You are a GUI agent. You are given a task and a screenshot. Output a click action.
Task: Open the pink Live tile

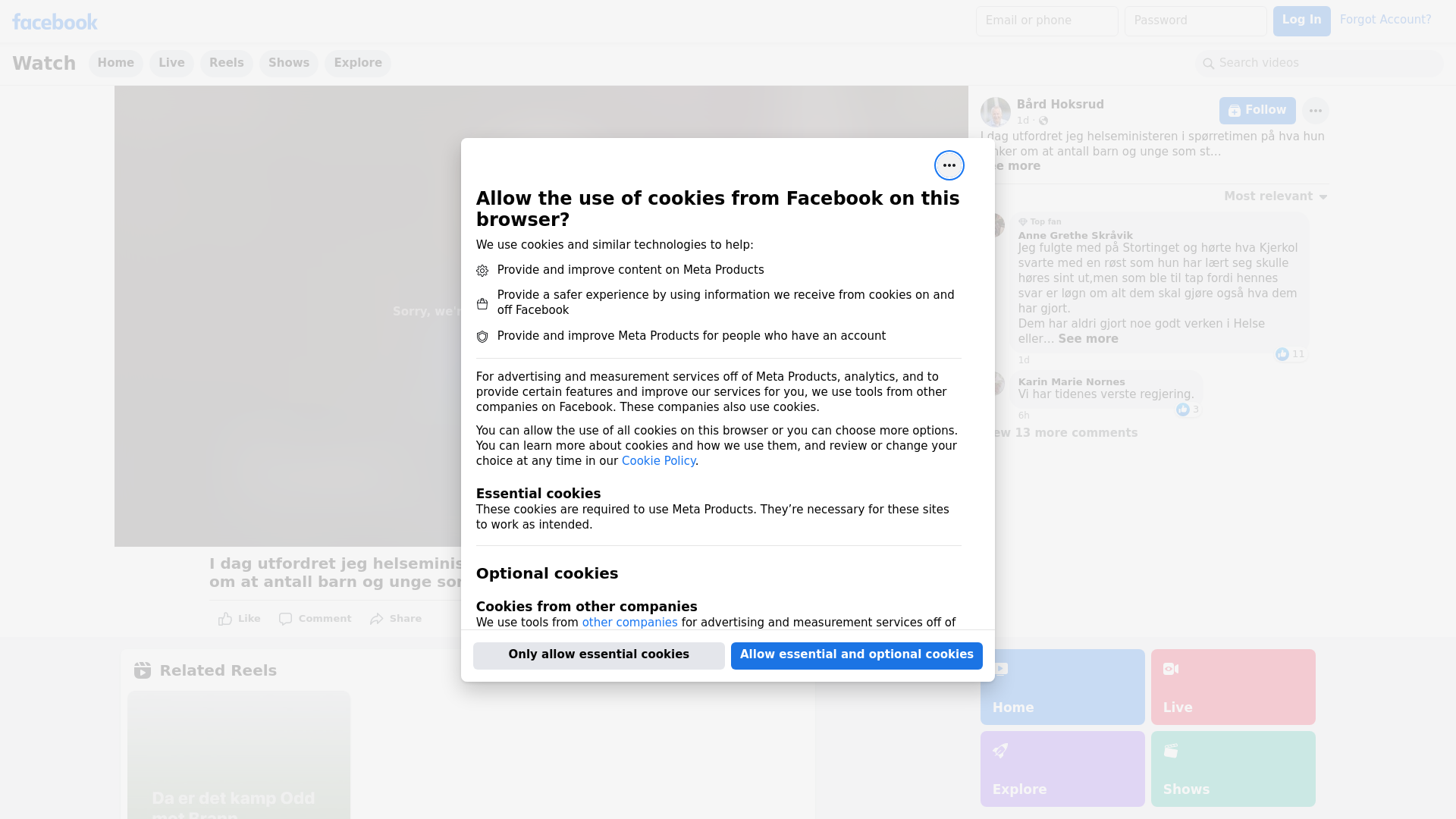click(x=1233, y=687)
